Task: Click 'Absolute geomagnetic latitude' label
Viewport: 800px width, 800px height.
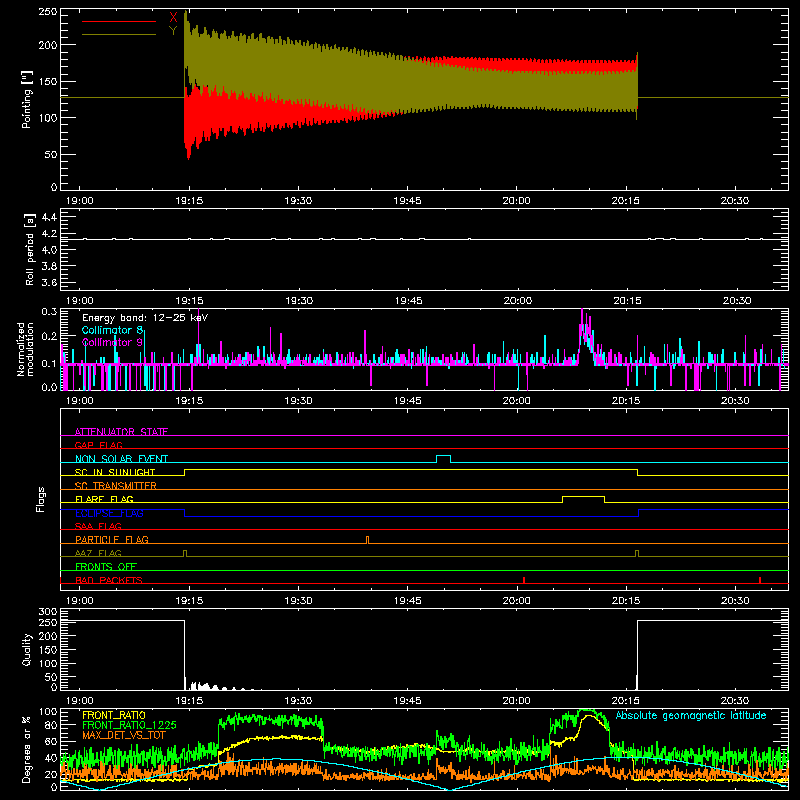Action: pyautogui.click(x=691, y=715)
